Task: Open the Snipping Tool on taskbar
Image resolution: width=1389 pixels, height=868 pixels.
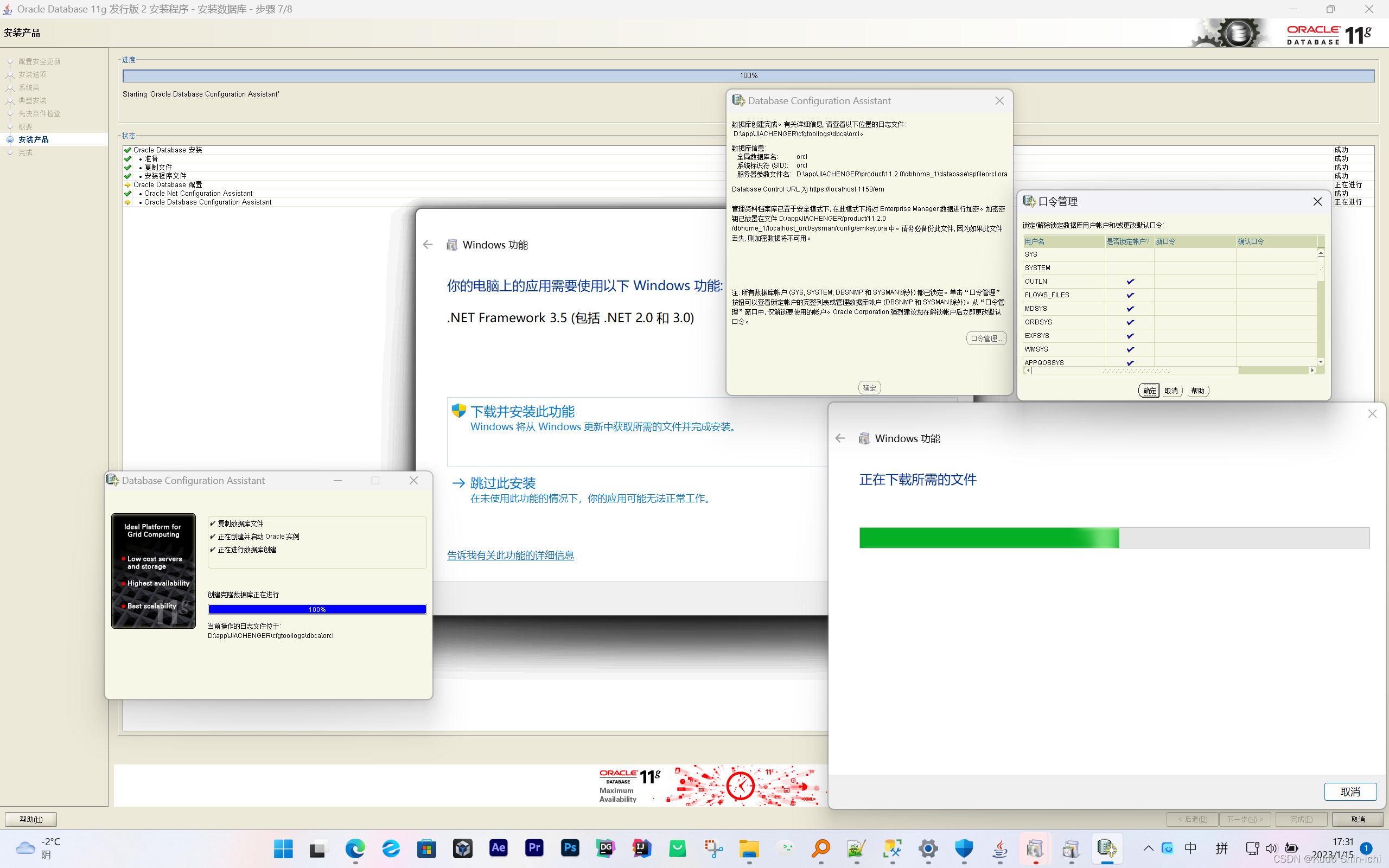Action: (713, 848)
